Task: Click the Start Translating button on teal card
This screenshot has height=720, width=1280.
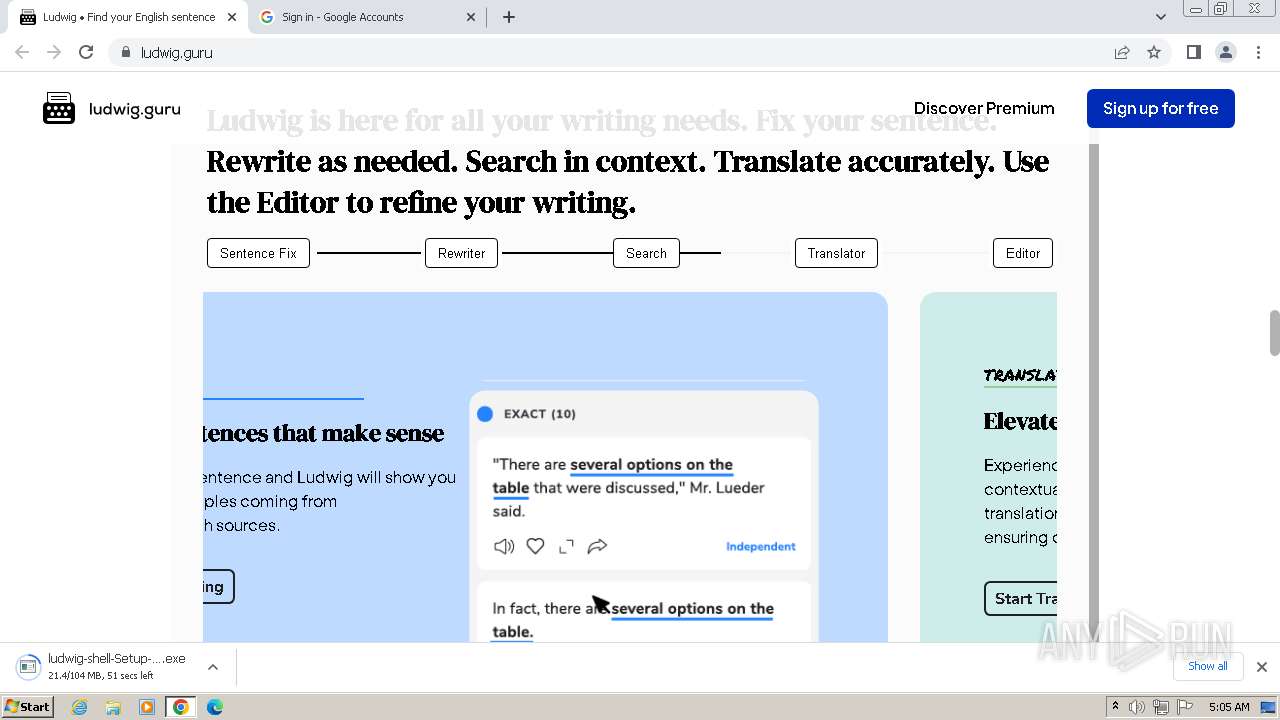Action: (1020, 598)
